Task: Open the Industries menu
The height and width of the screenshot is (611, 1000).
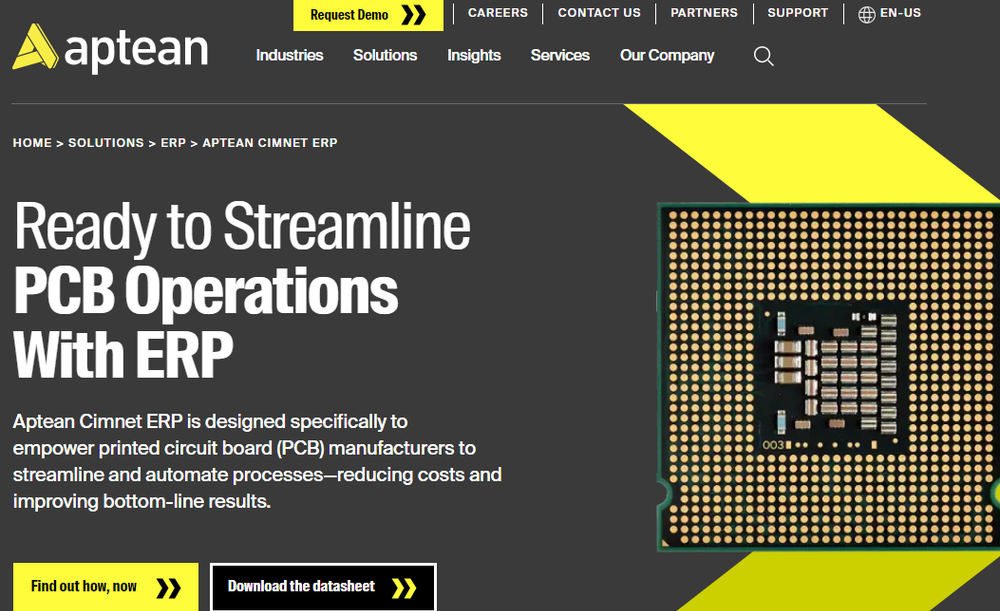Action: click(290, 55)
